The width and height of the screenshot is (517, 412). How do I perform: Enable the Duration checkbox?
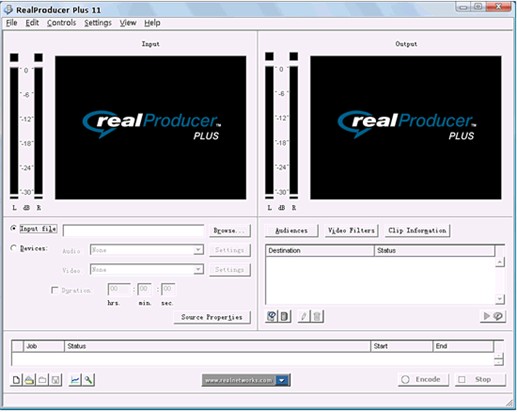54,290
